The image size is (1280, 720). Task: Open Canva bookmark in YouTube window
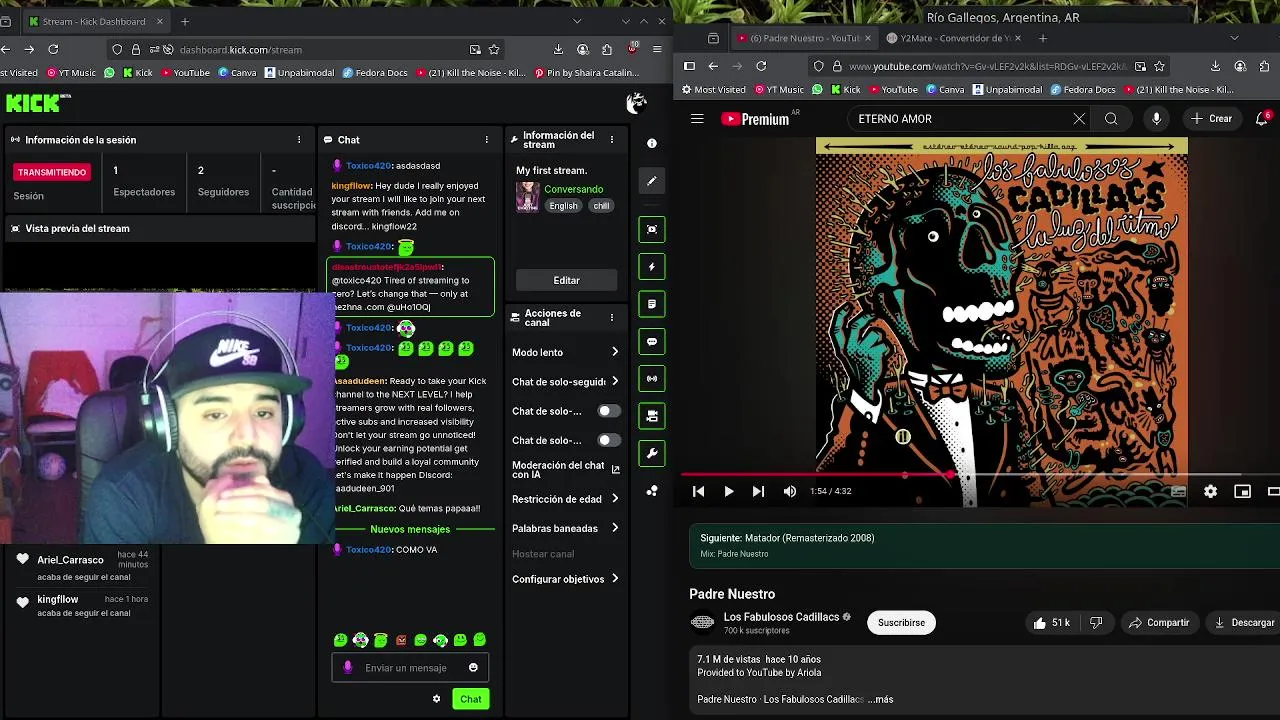click(x=944, y=90)
